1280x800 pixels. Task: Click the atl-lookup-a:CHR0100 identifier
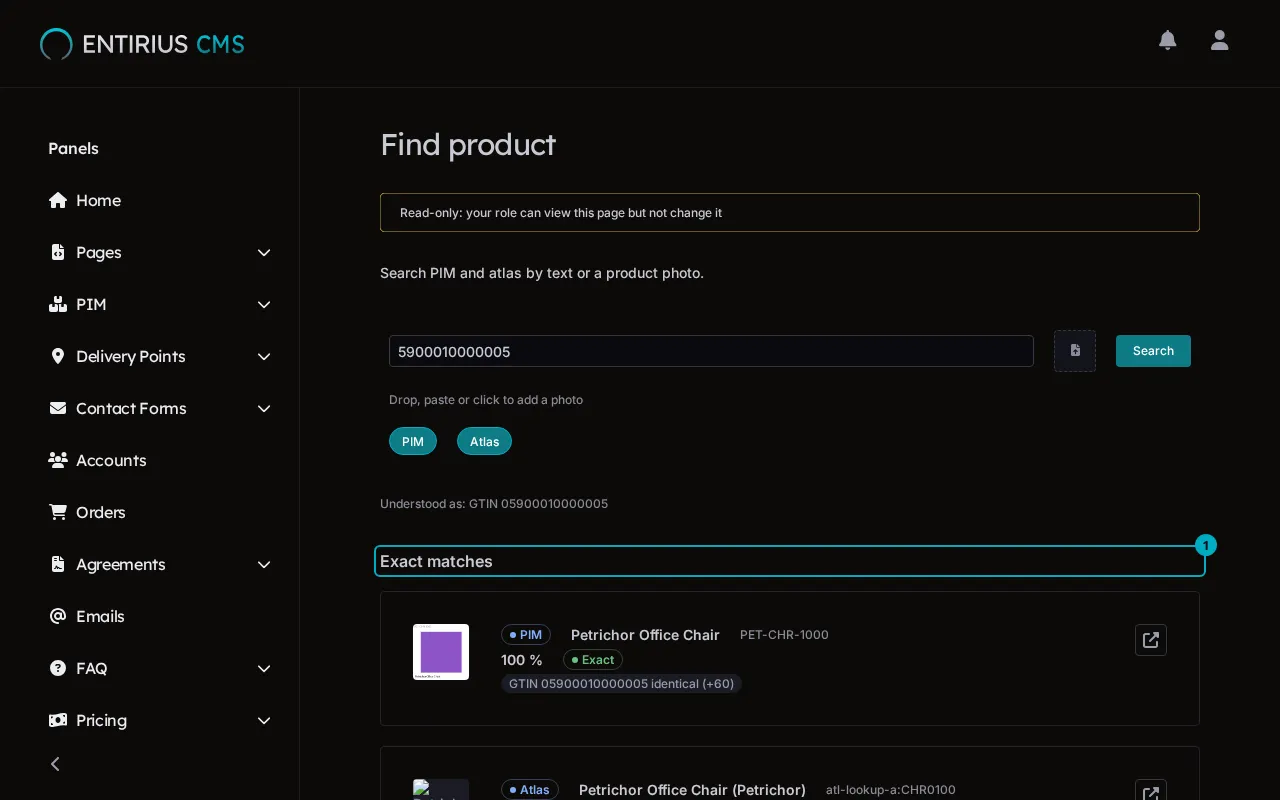[x=891, y=790]
